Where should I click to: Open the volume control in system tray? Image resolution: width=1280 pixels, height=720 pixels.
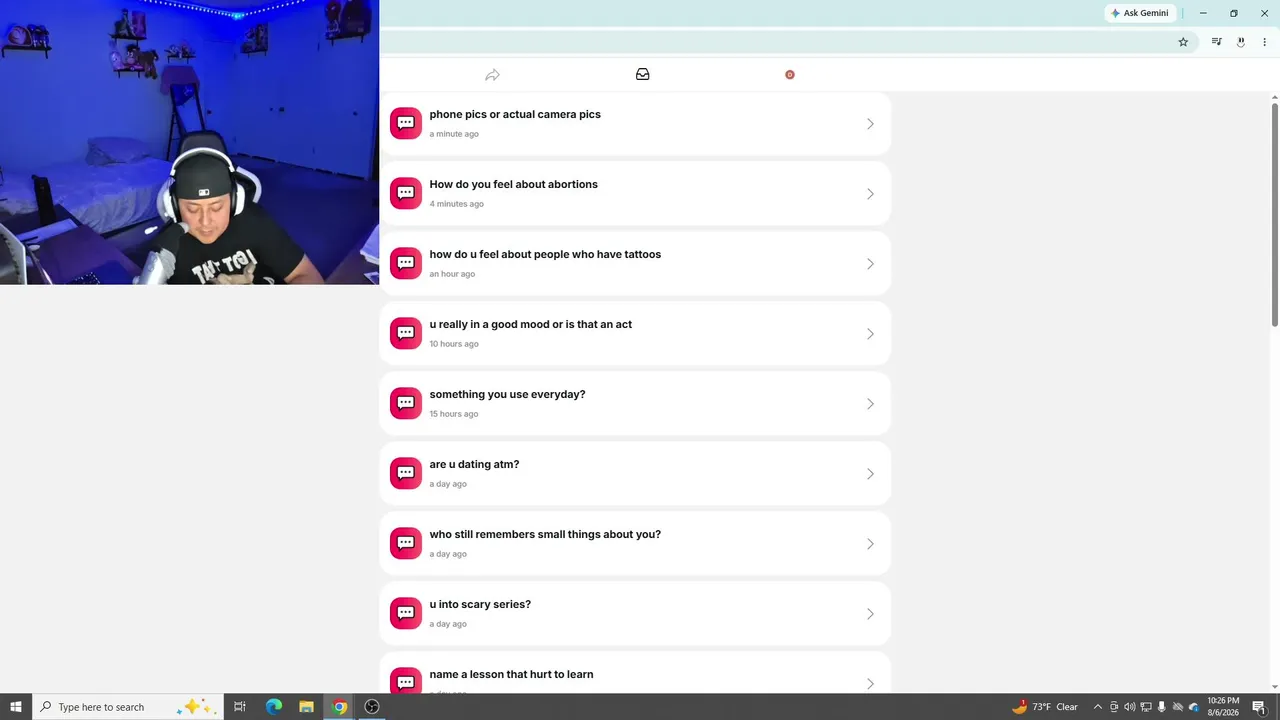(1130, 707)
